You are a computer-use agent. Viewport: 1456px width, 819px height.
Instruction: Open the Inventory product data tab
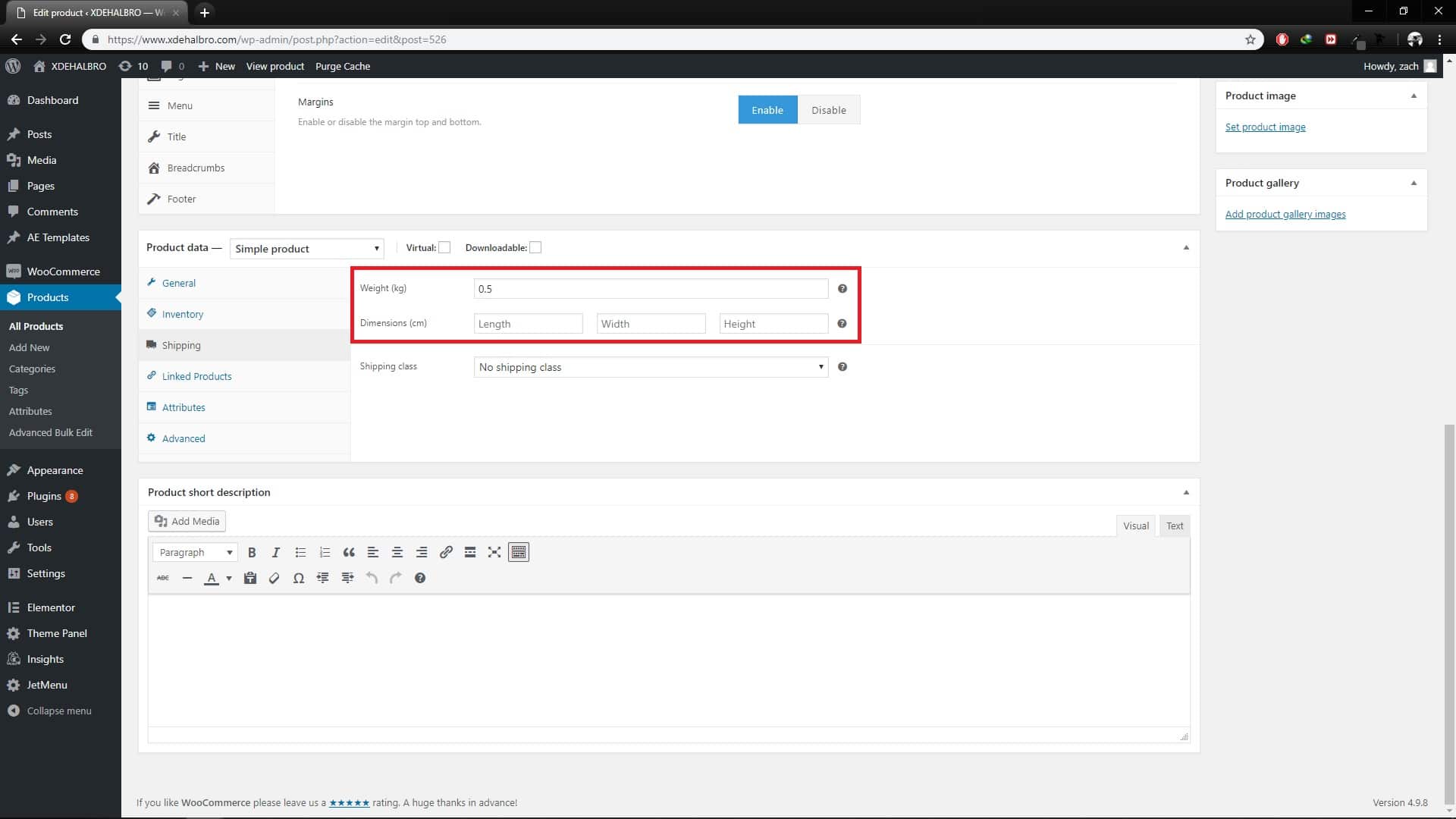244,314
